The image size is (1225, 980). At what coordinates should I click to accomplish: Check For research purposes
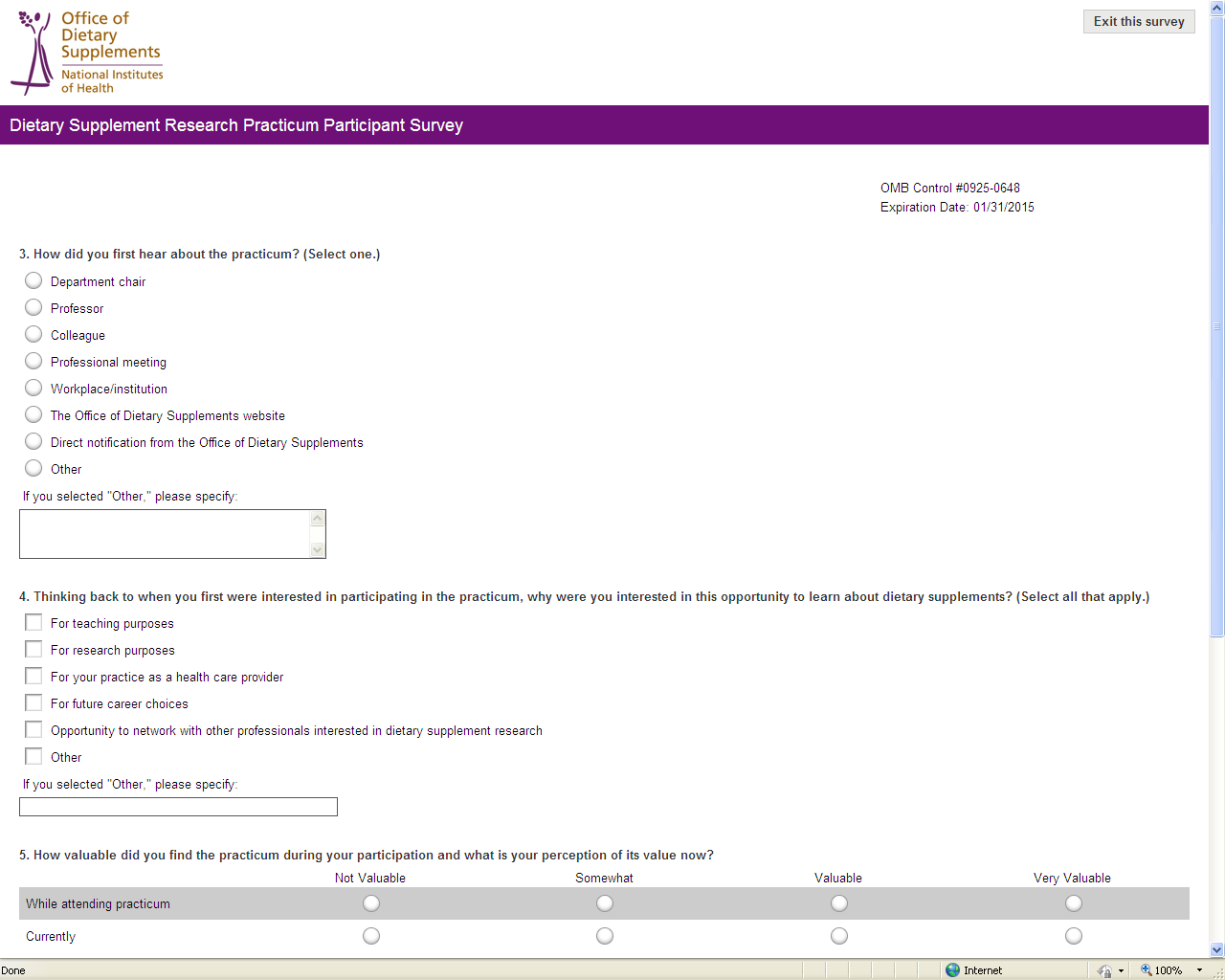(33, 649)
